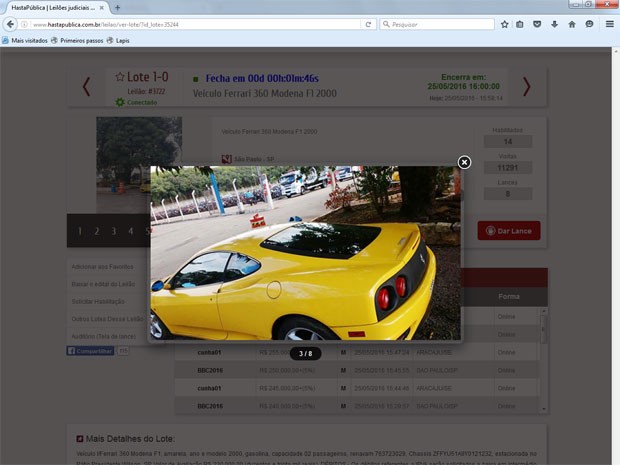
Task: Click the browser back button
Action: (11, 24)
